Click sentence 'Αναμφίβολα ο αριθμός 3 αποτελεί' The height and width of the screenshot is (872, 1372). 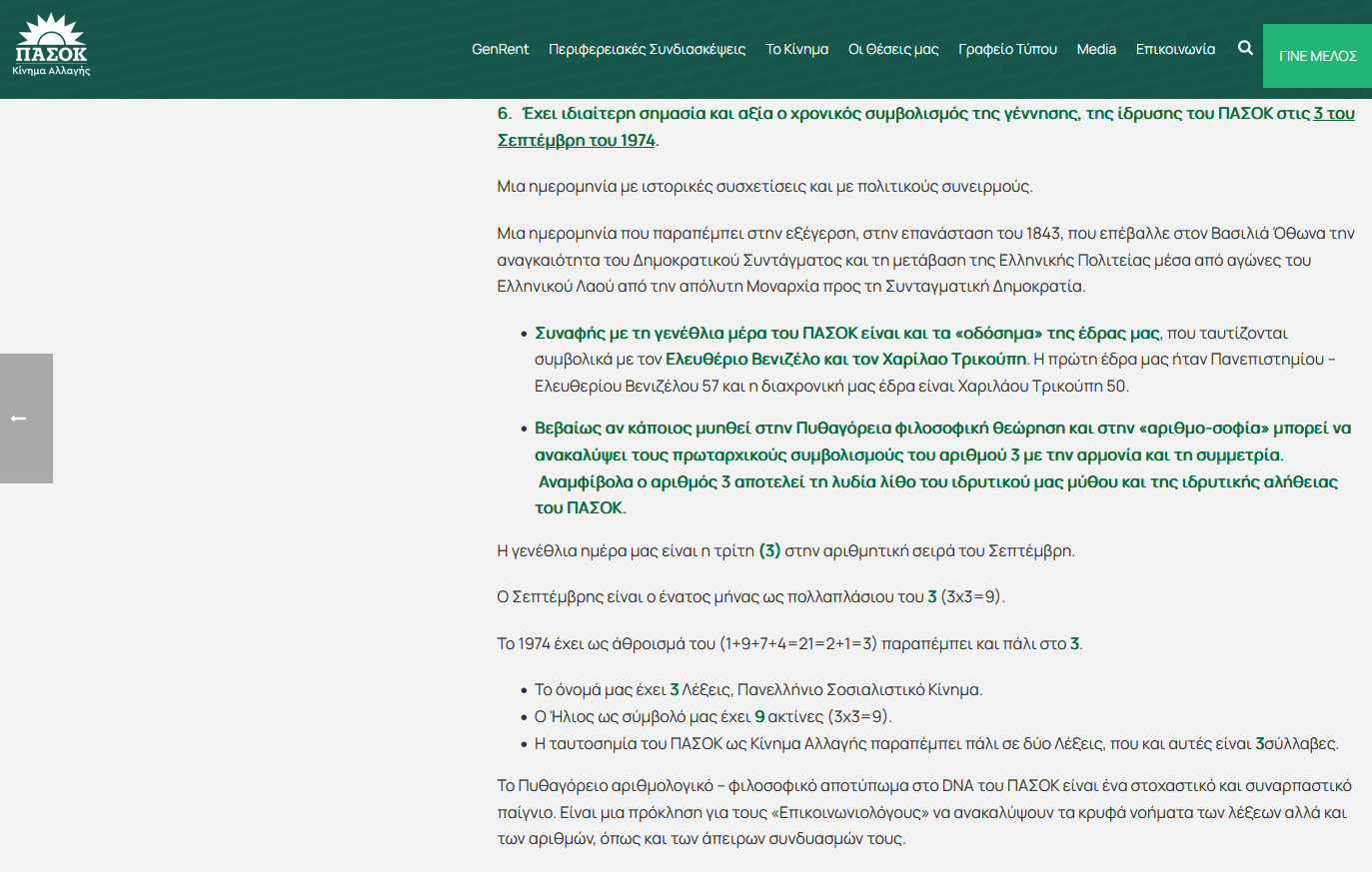point(936,494)
